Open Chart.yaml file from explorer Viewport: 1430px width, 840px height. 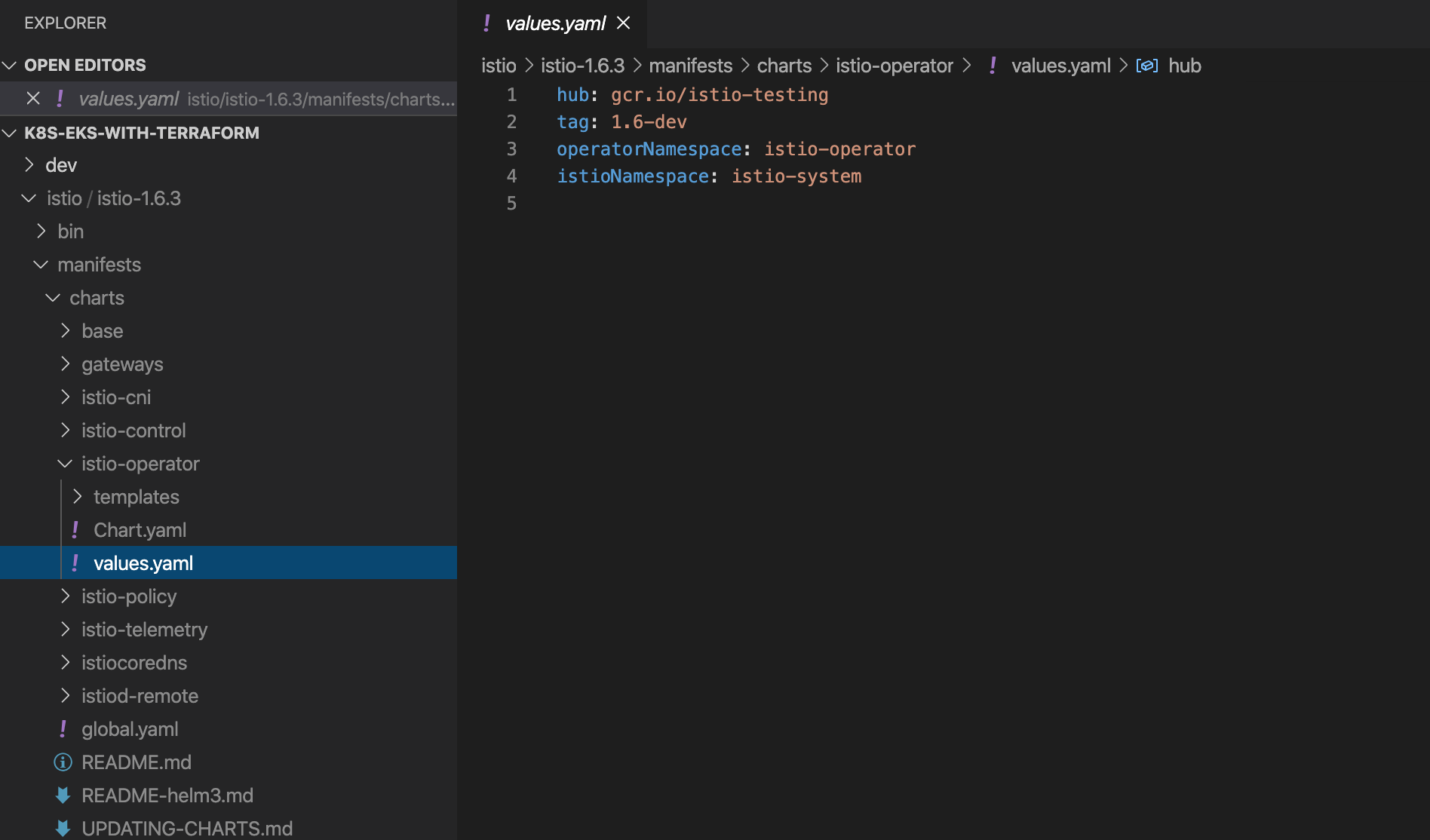[x=140, y=530]
